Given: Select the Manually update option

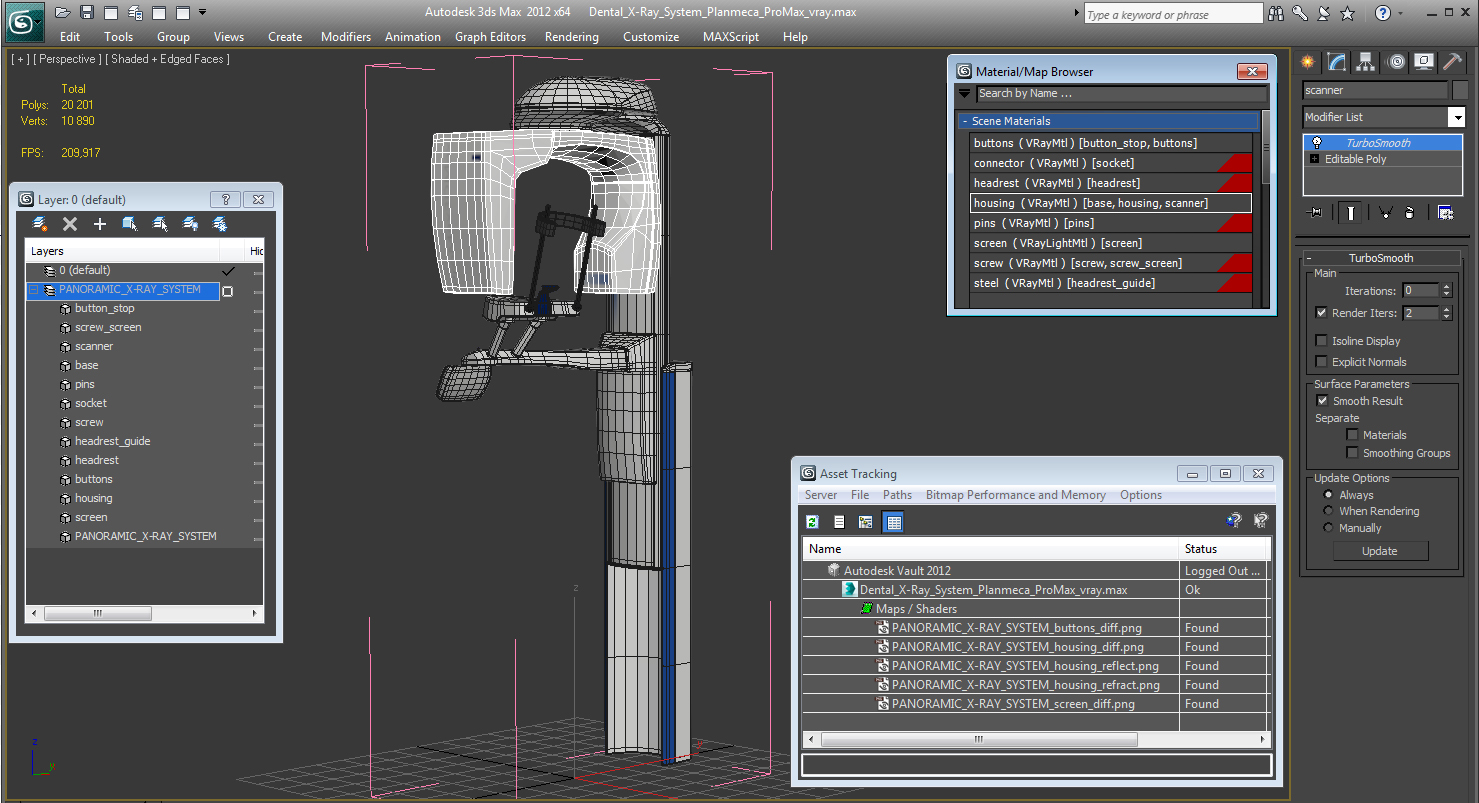Looking at the screenshot, I should point(1328,528).
